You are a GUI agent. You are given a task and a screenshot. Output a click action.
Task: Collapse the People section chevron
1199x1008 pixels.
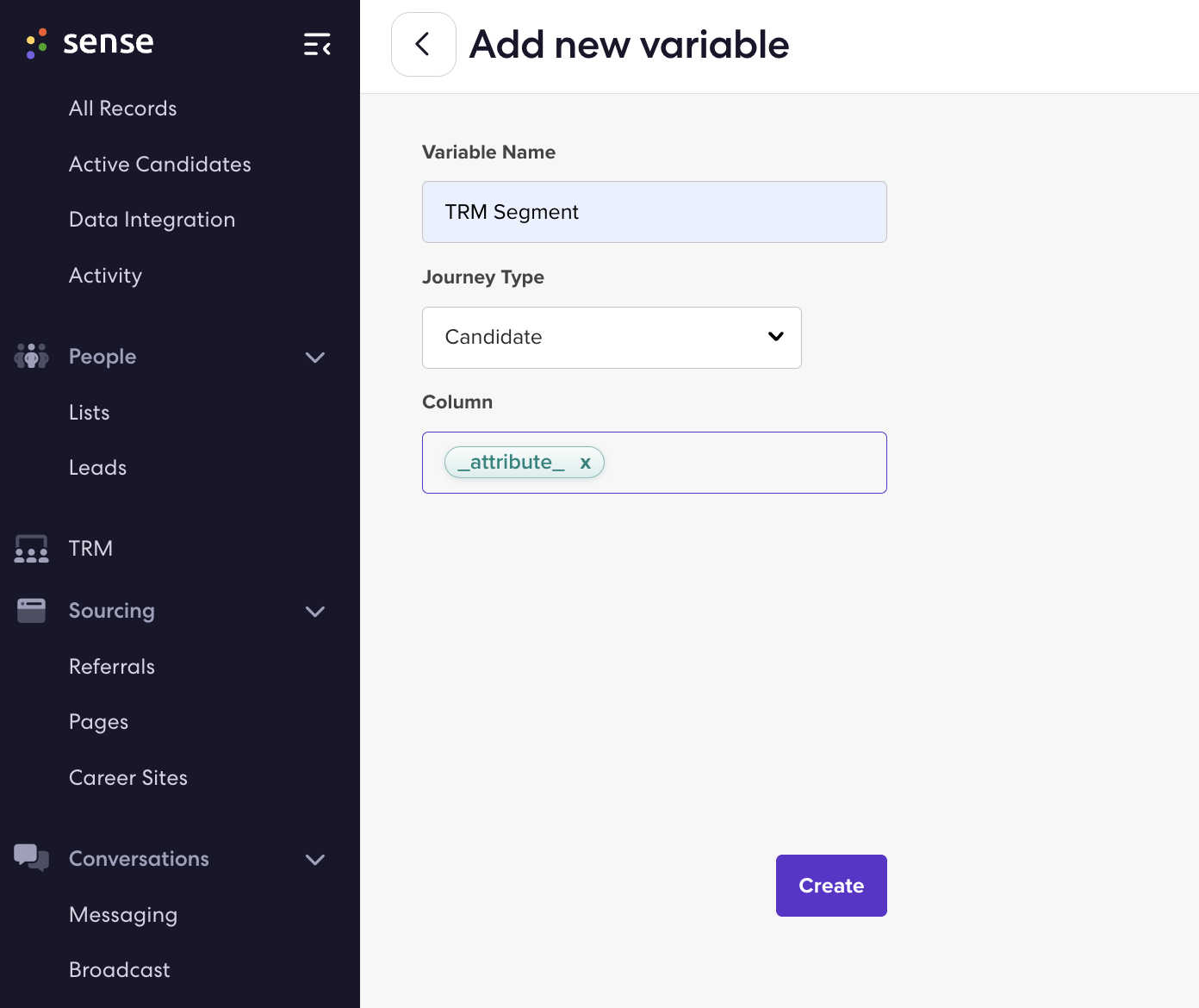(315, 357)
